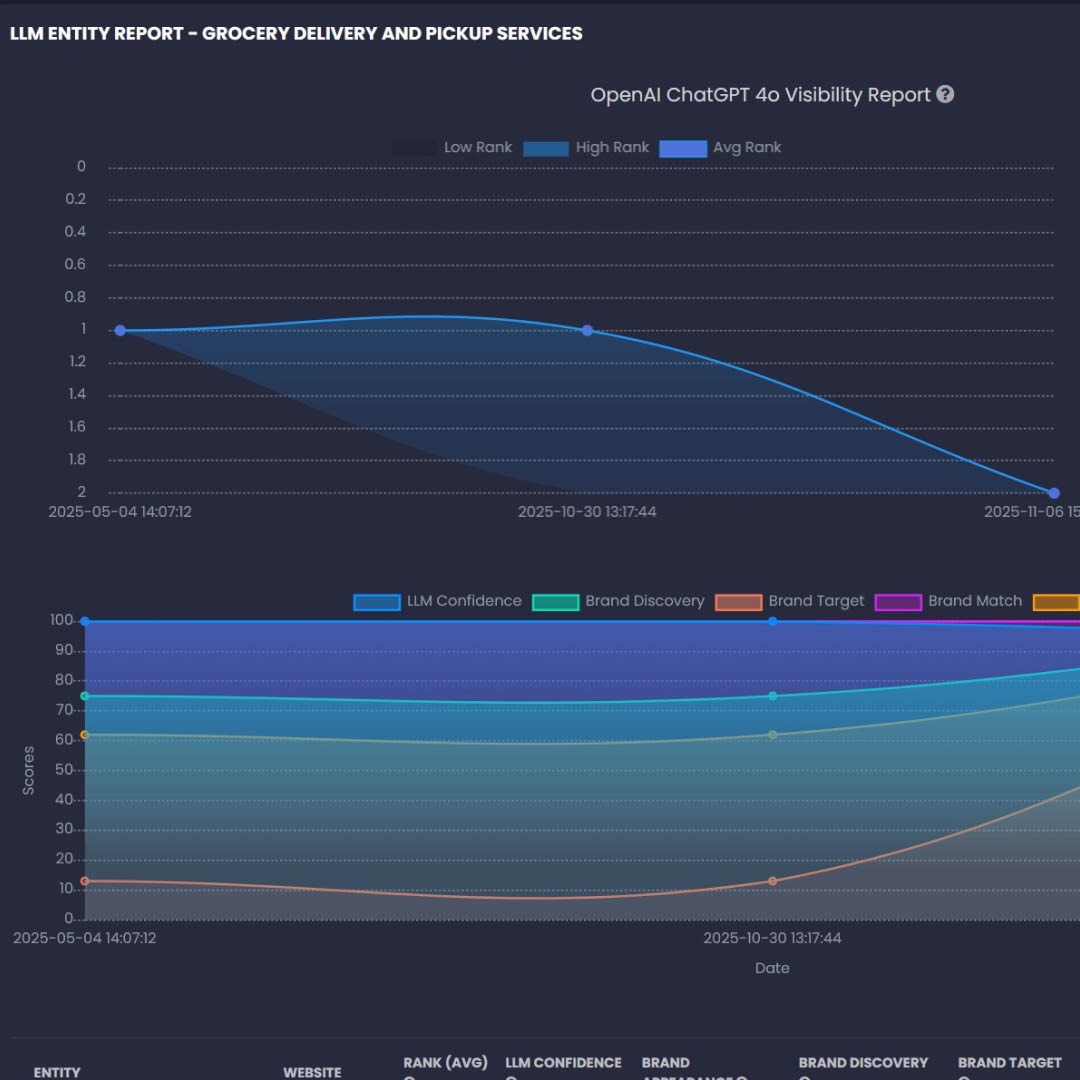
Task: Click the RANK (AVG) column help icon
Action: [x=408, y=1077]
